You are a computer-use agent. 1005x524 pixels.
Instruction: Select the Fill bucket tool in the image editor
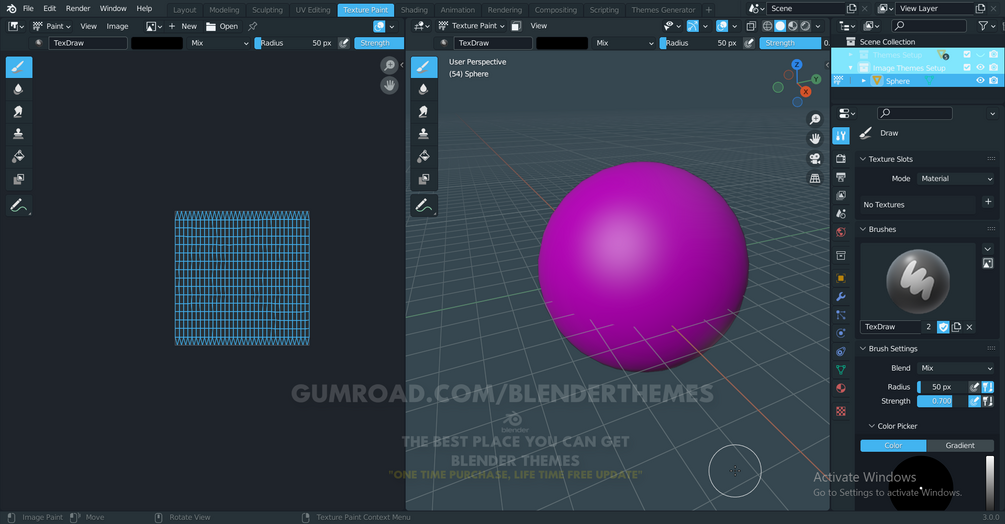pyautogui.click(x=19, y=156)
